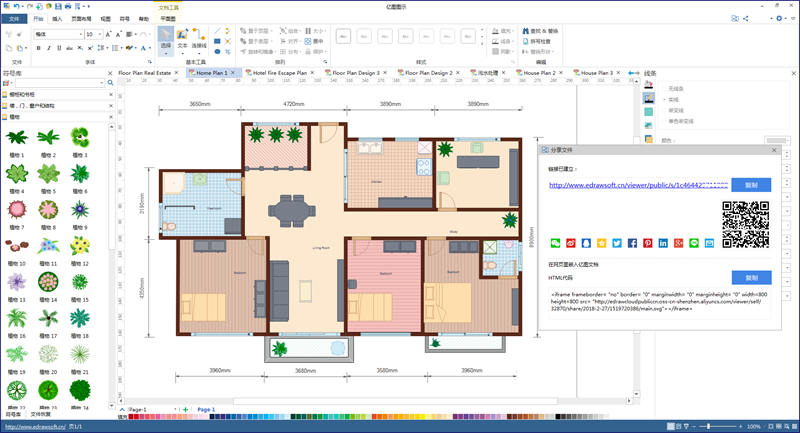800x433 pixels.
Task: Click the save icon in quick access bar
Action: tap(58, 6)
